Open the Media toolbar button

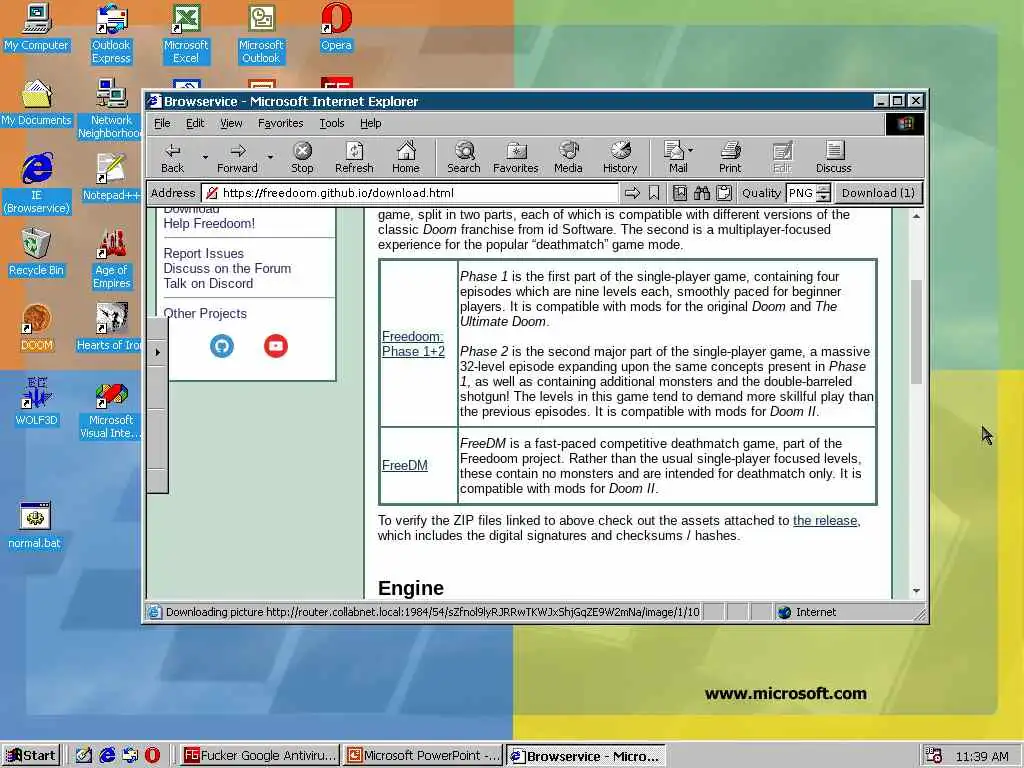coord(568,157)
